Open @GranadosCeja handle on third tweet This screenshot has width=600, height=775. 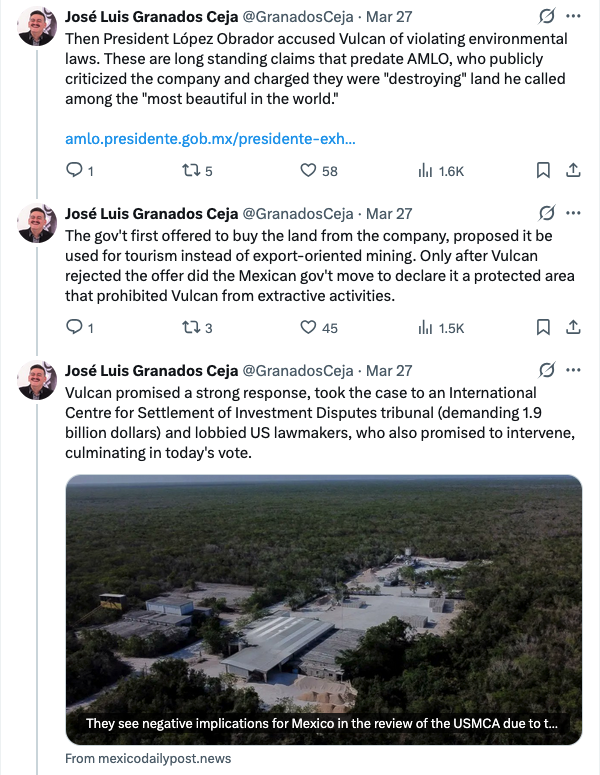pos(298,371)
